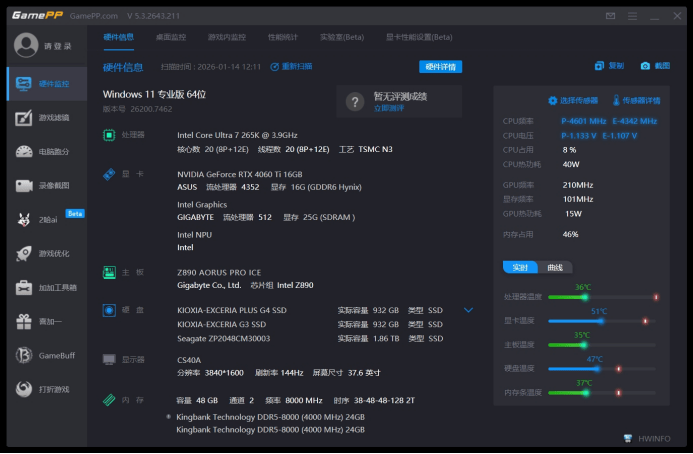The width and height of the screenshot is (693, 454).
Task: Open 电脑跑分 benchmark sidebar item
Action: (x=47, y=152)
